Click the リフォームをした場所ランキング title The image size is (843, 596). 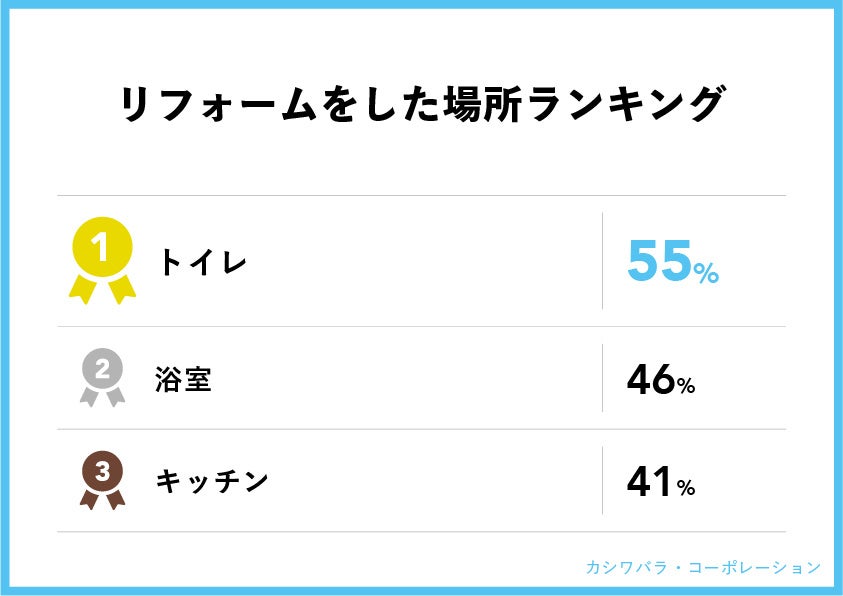tap(421, 105)
